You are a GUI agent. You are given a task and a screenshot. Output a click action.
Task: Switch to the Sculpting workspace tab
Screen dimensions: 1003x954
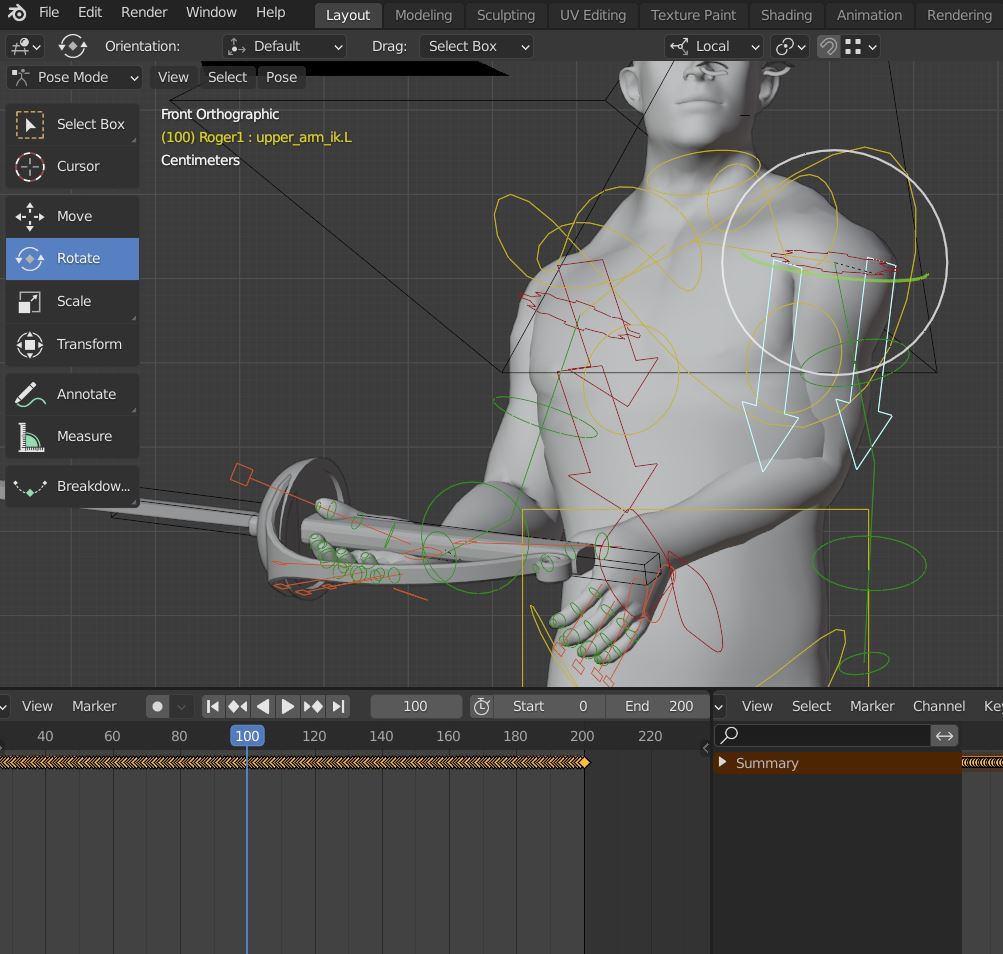506,15
